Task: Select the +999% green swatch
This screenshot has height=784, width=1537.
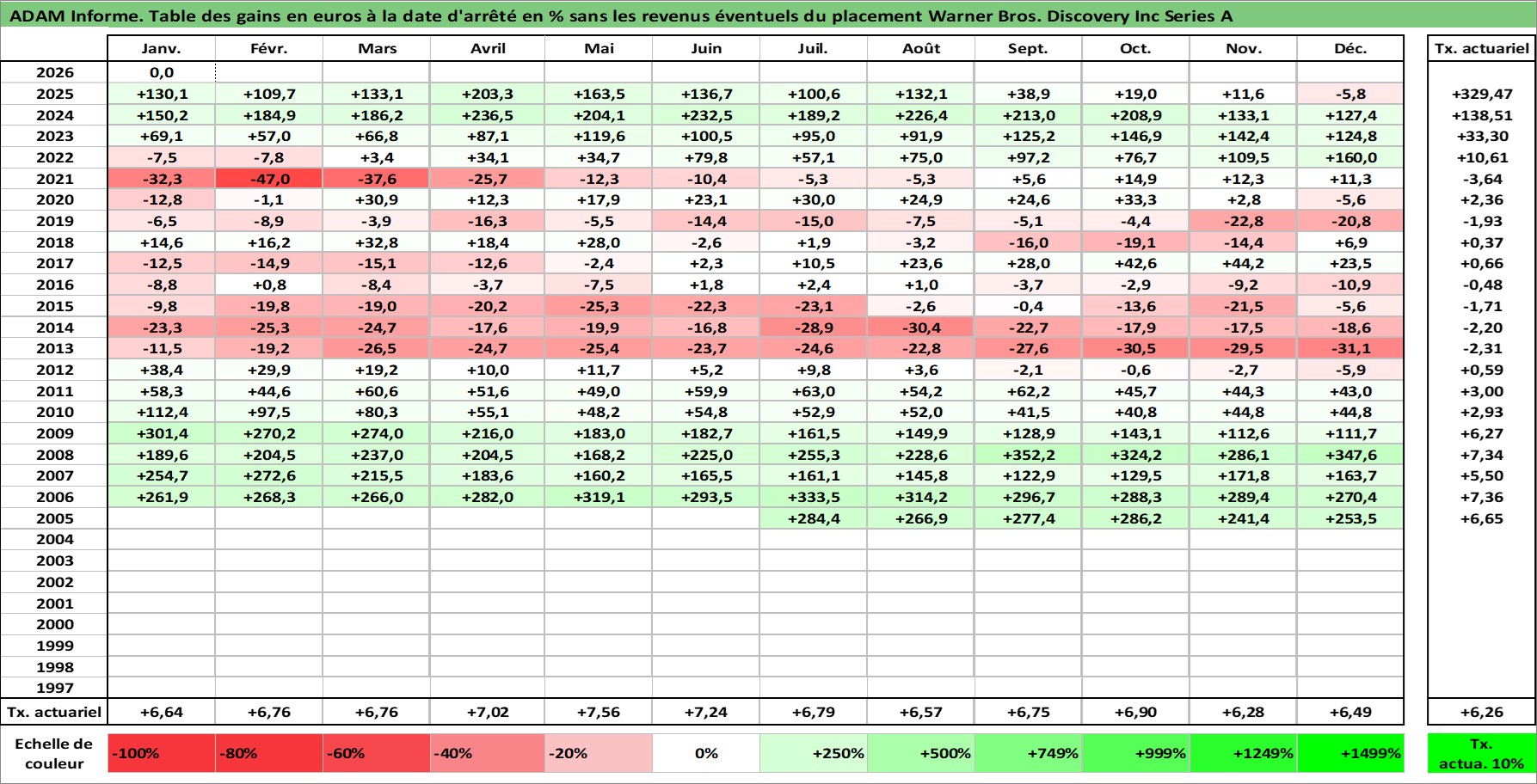Action: point(1135,753)
